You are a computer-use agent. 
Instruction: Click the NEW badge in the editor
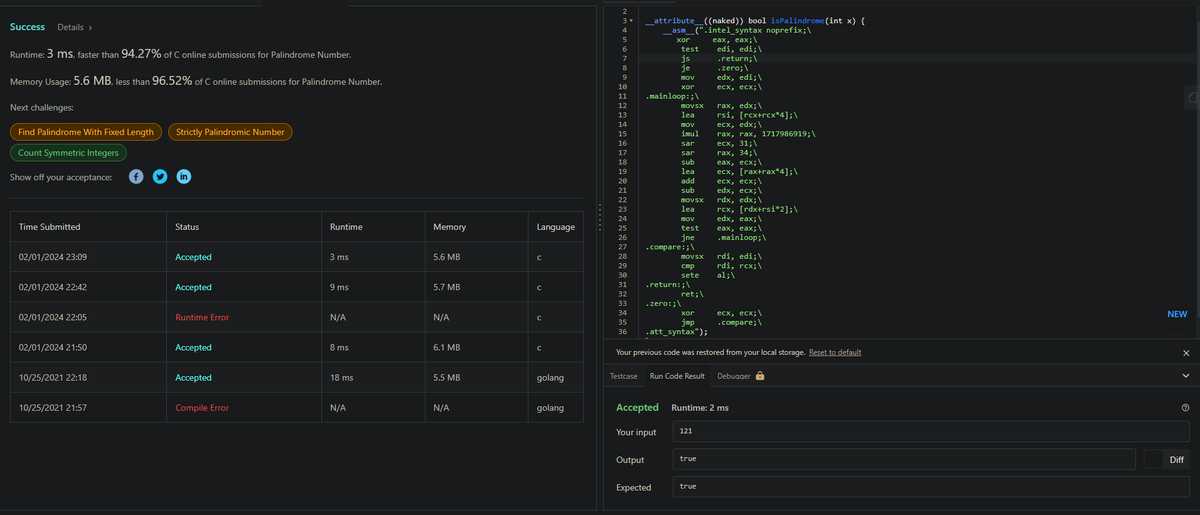[x=1177, y=314]
